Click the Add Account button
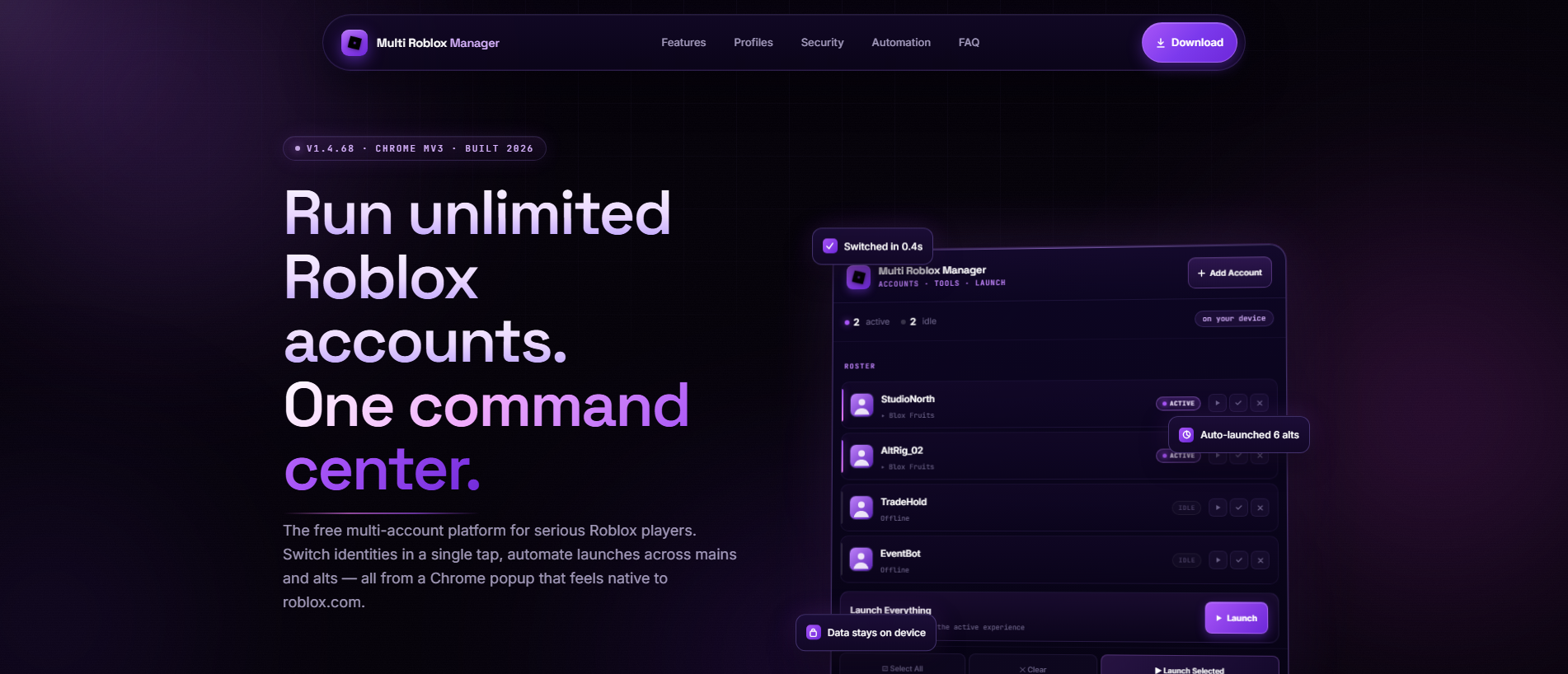1568x674 pixels. point(1229,273)
